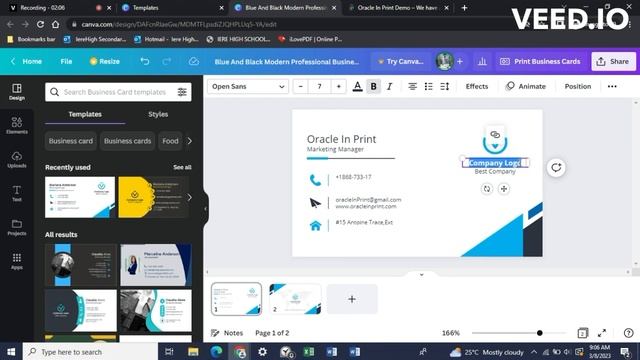Adjust the zoom slider handle
The height and width of the screenshot is (360, 640).
coord(540,333)
